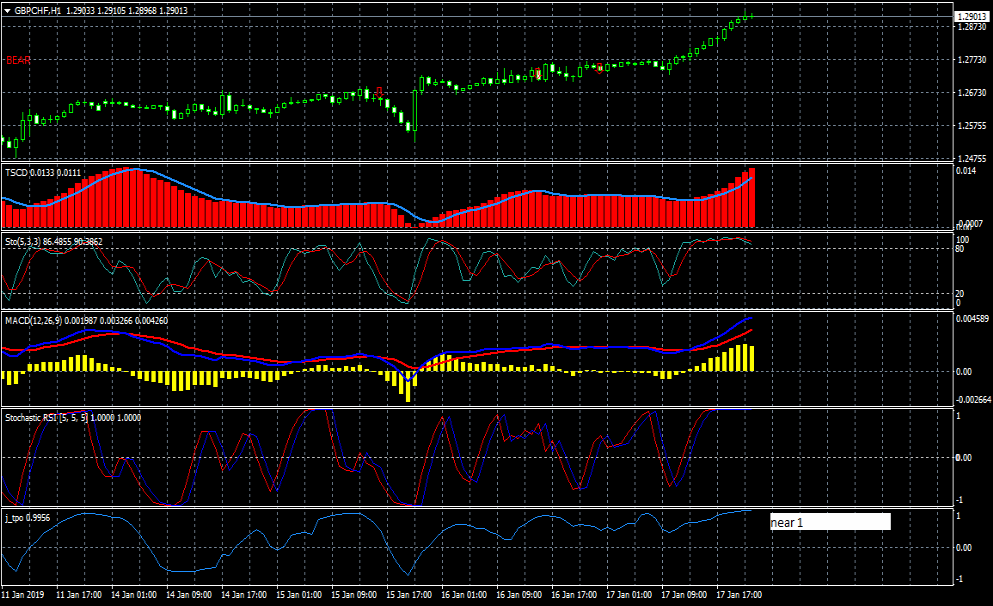This screenshot has height=606, width=993.
Task: Click the small red marker on the candlesticks
Action: [x=378, y=90]
